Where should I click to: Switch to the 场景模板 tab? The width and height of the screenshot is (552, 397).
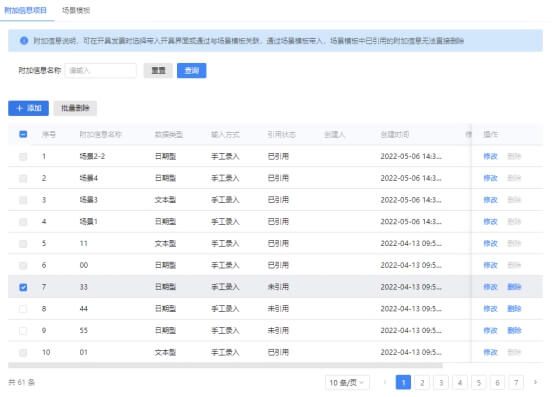point(76,10)
